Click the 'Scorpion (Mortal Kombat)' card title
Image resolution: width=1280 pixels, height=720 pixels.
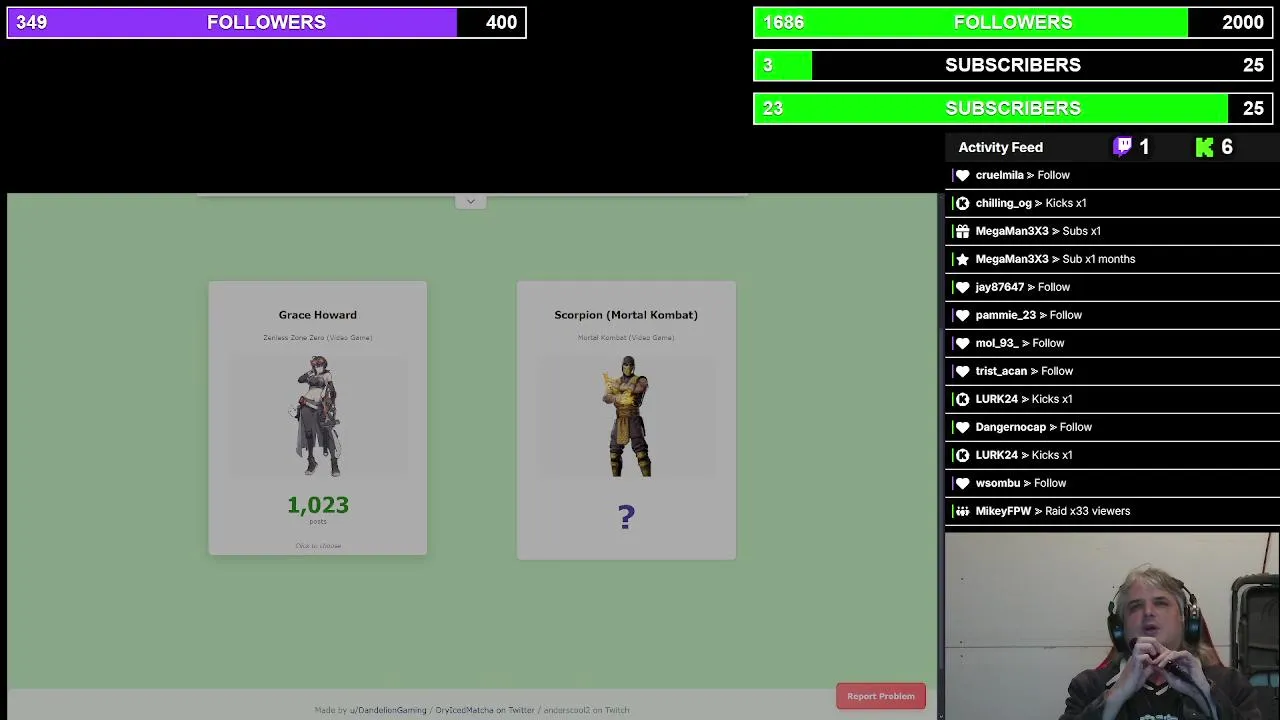pos(626,315)
